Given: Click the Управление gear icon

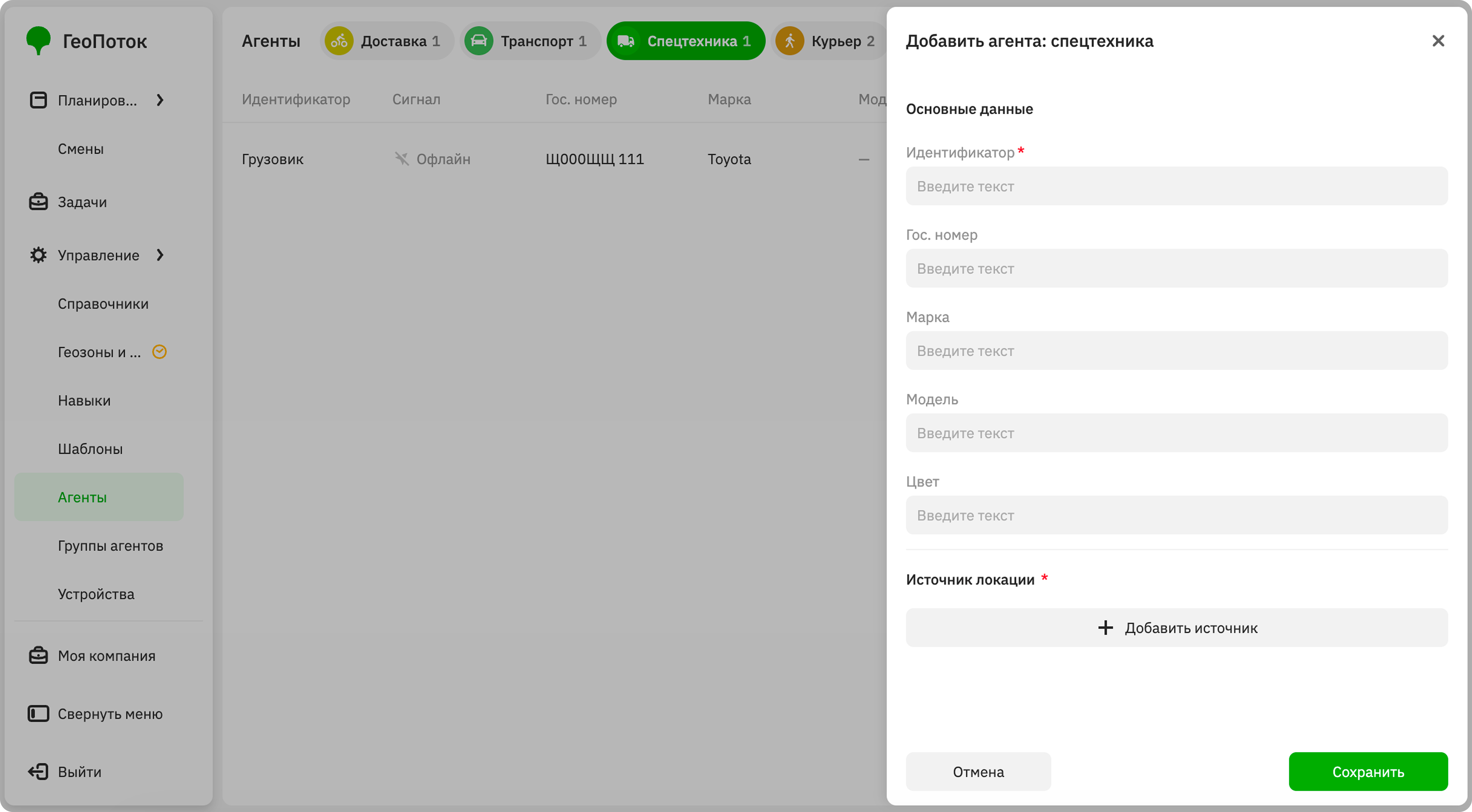Looking at the screenshot, I should pyautogui.click(x=38, y=255).
